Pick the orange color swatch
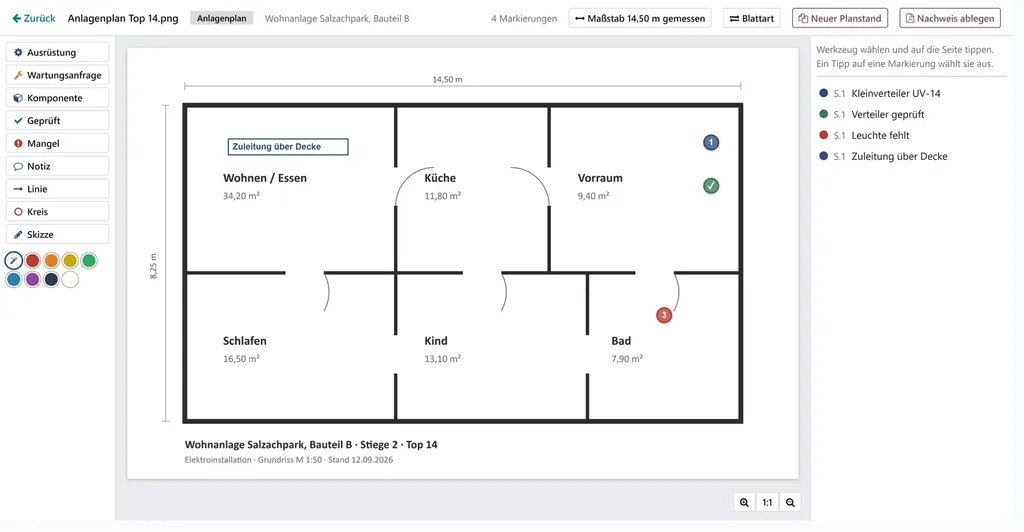The height and width of the screenshot is (532, 1024). 51,260
